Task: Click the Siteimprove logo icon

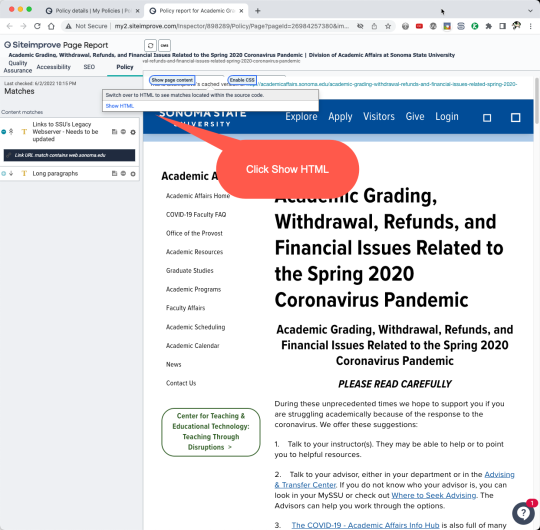Action: 7,45
